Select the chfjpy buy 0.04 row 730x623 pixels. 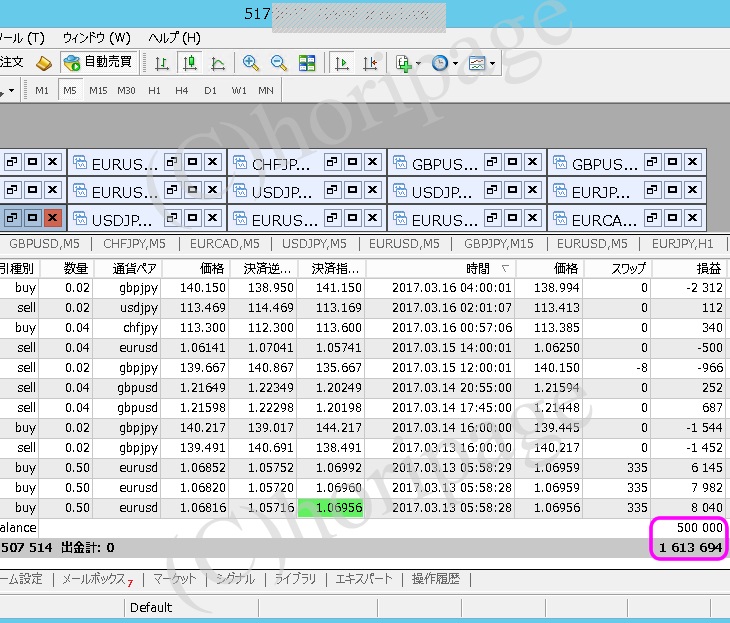(x=363, y=328)
